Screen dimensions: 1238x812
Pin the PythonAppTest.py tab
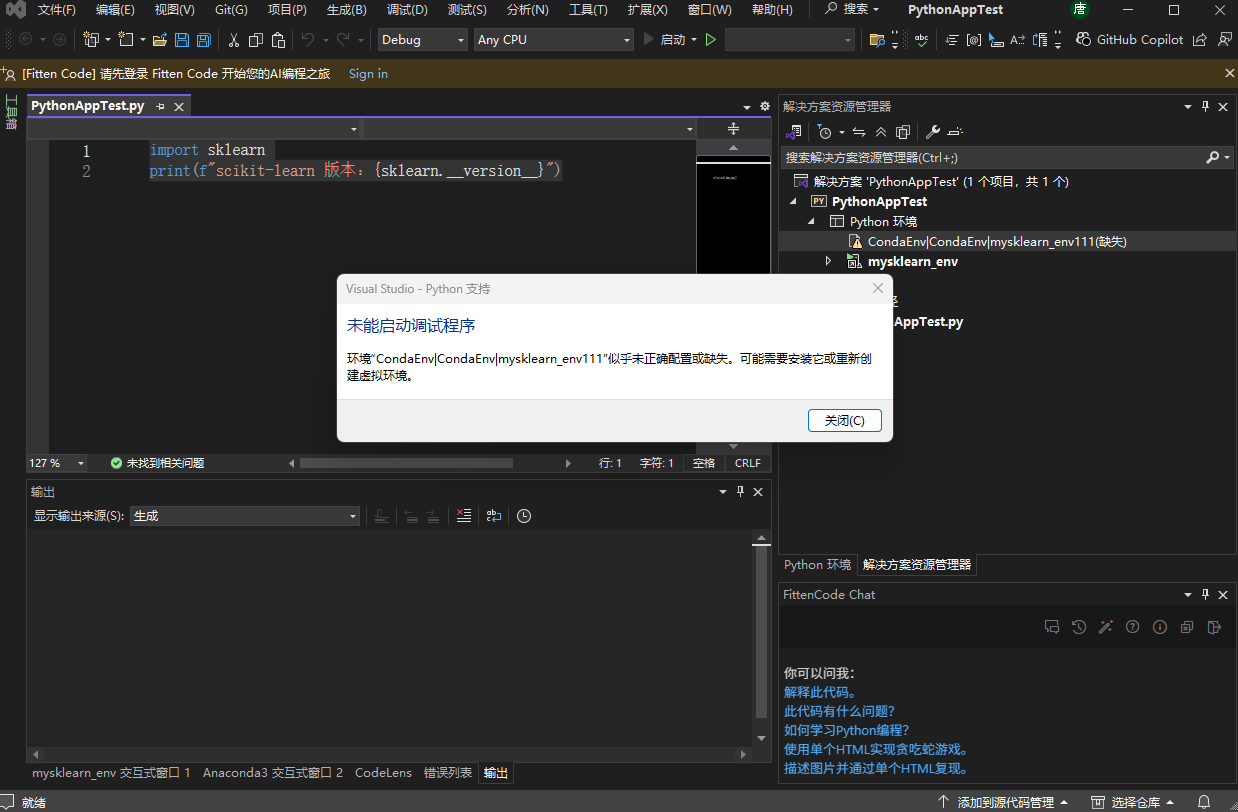160,107
